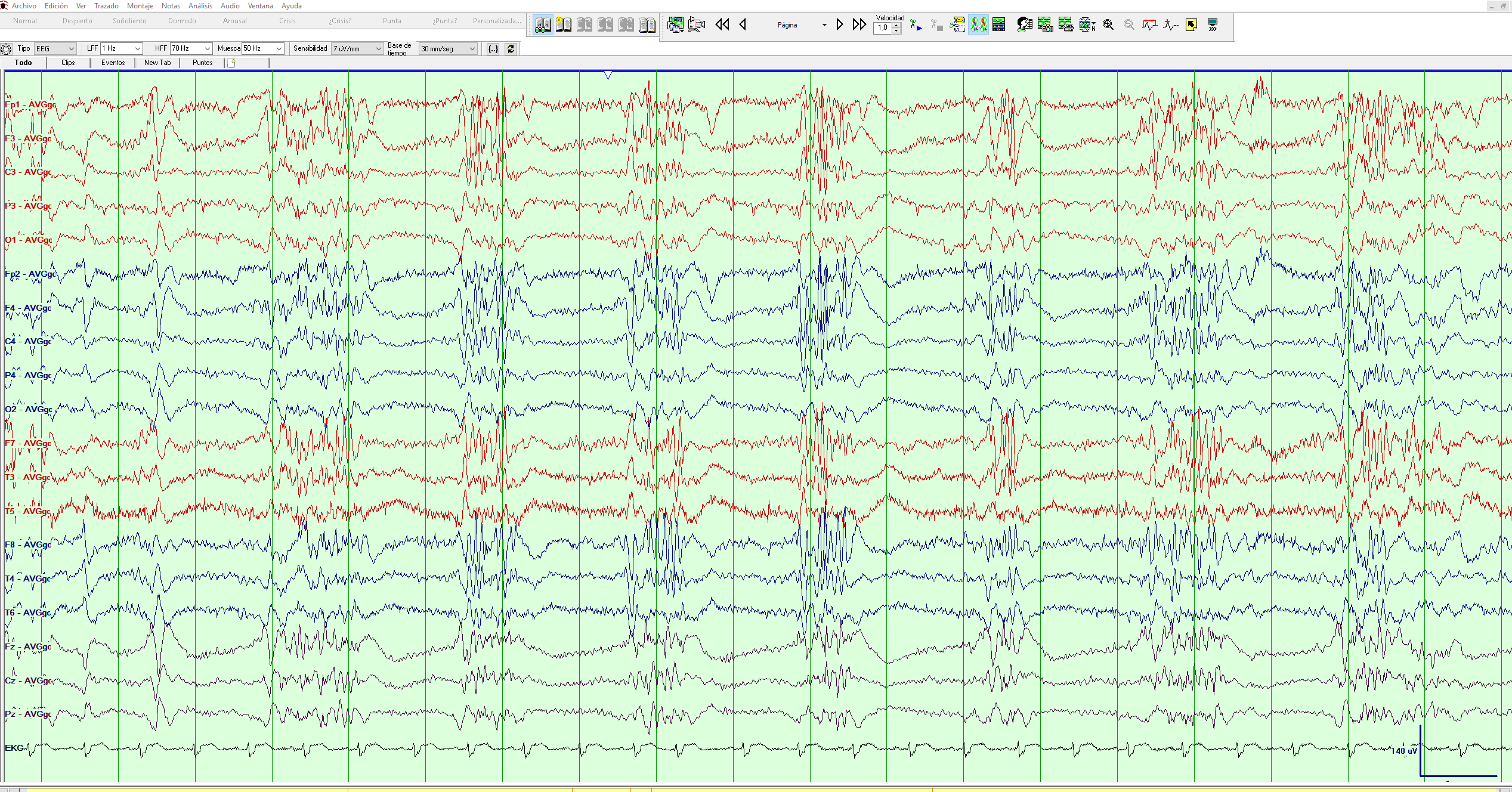Image resolution: width=1512 pixels, height=792 pixels.
Task: Open the LFF 1 Hz dropdown
Action: point(122,49)
